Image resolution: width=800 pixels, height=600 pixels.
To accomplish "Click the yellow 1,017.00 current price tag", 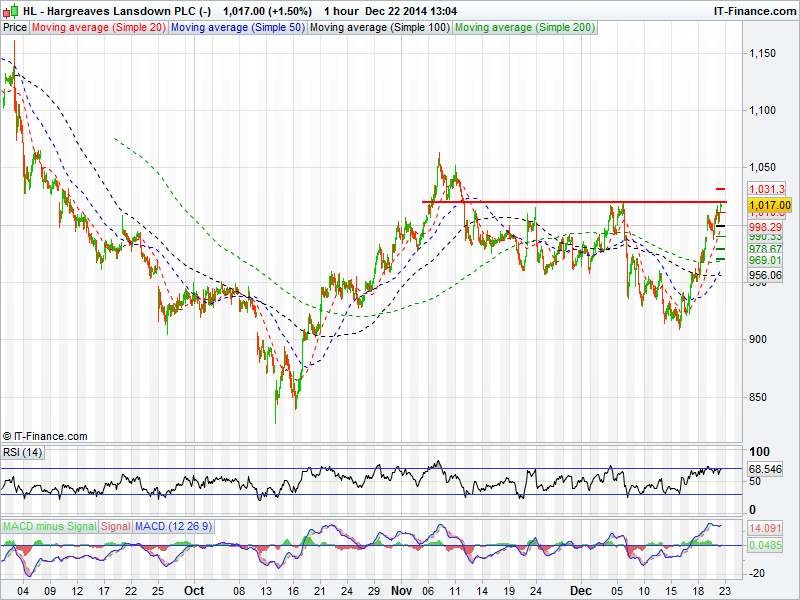I will (x=770, y=205).
